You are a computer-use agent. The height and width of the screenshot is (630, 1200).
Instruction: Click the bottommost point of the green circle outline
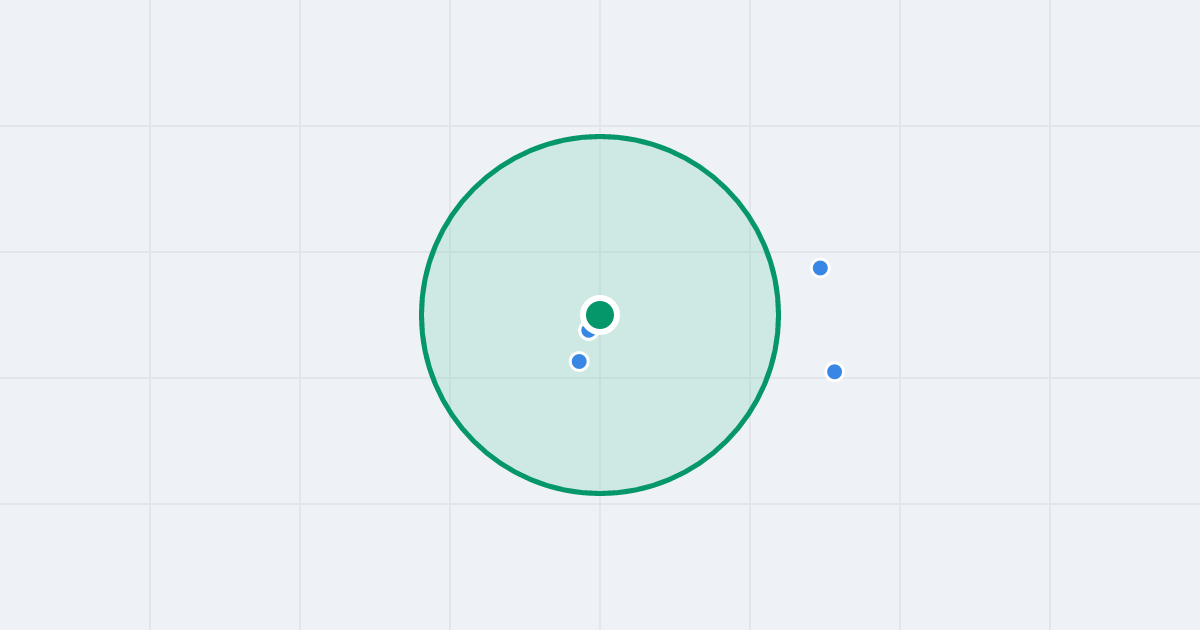[x=600, y=493]
